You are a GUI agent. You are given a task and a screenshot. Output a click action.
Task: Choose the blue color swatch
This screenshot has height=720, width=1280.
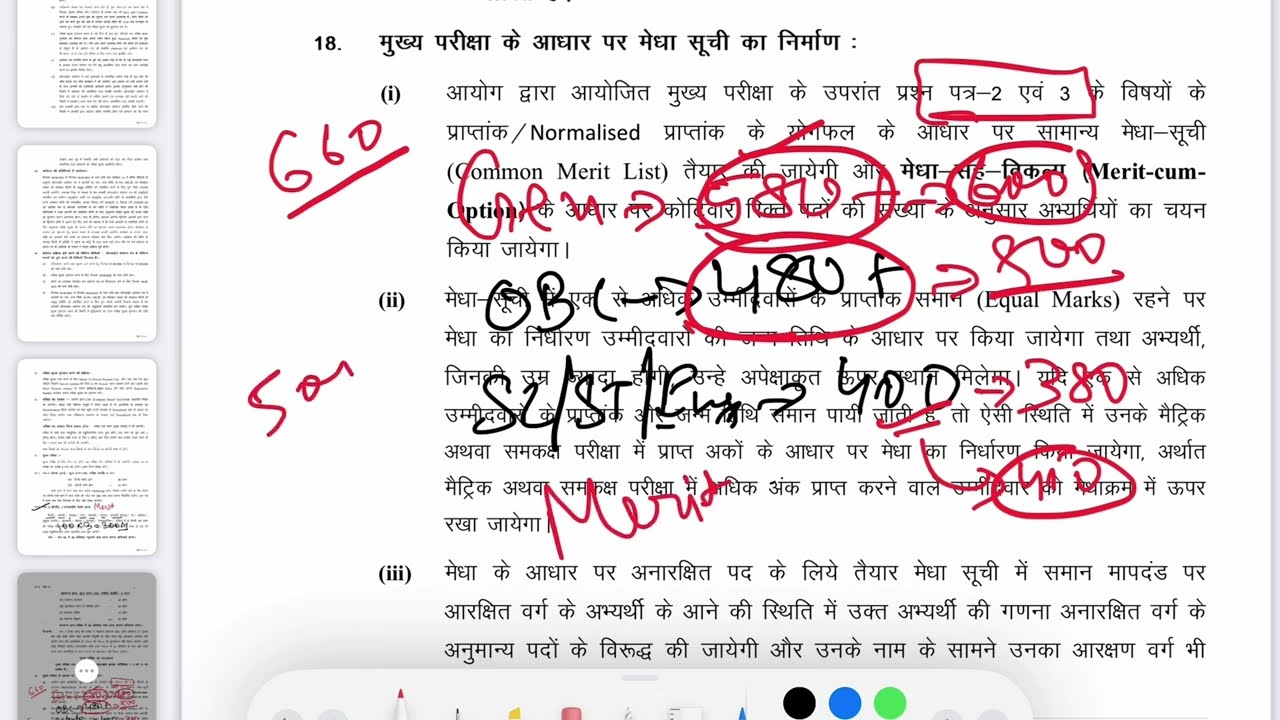[x=845, y=703]
